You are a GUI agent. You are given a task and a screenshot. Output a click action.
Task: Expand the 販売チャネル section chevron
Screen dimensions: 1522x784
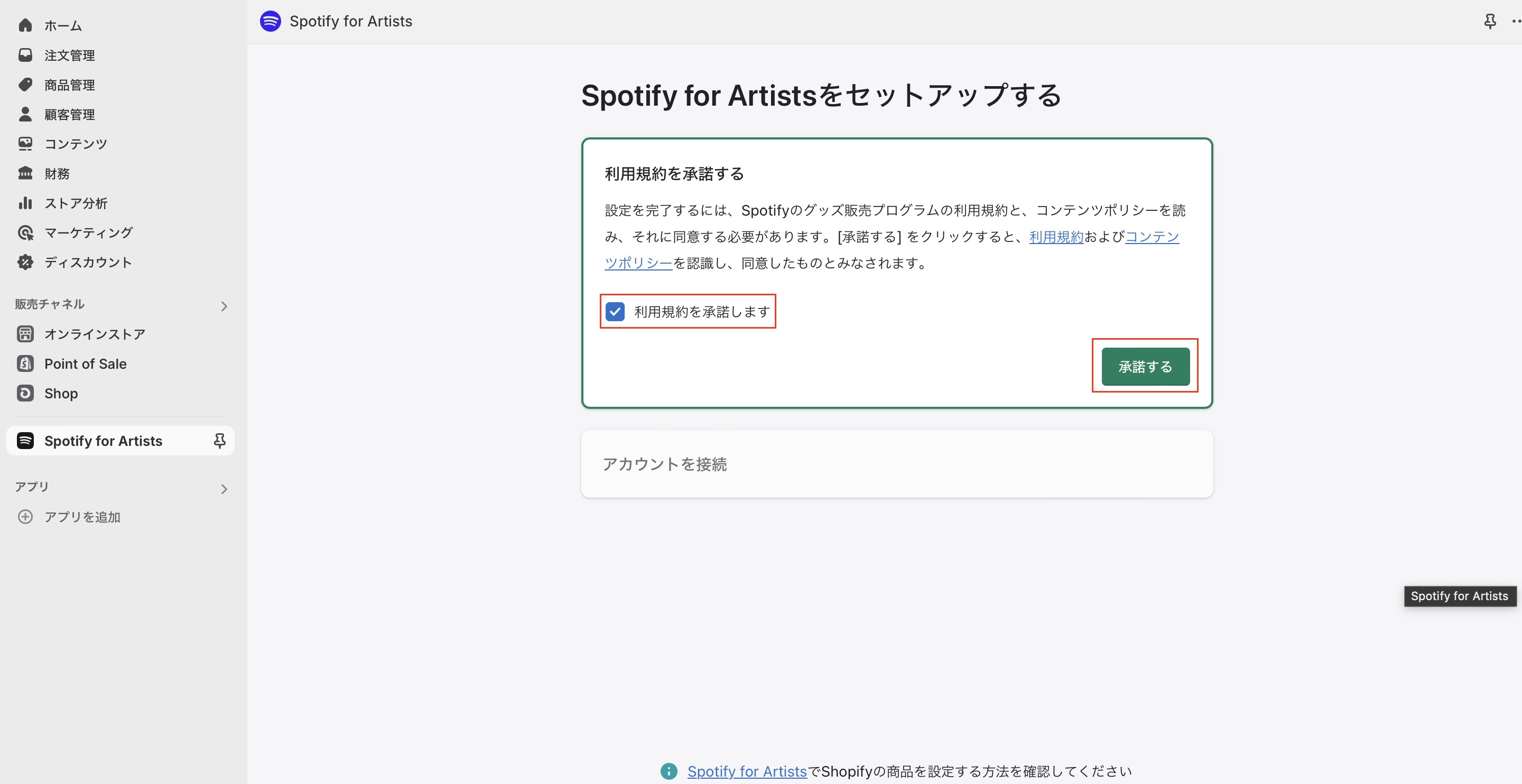[x=224, y=306]
